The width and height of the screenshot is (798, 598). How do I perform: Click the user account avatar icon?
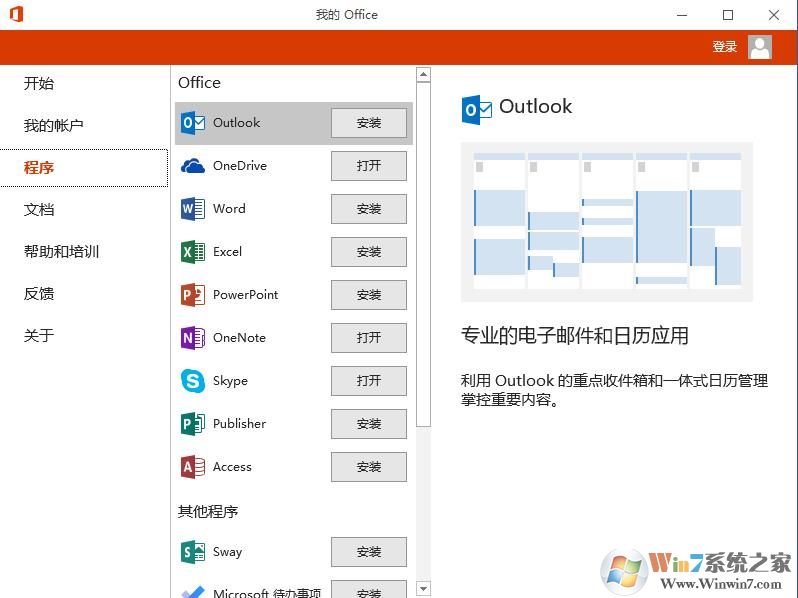coord(760,47)
